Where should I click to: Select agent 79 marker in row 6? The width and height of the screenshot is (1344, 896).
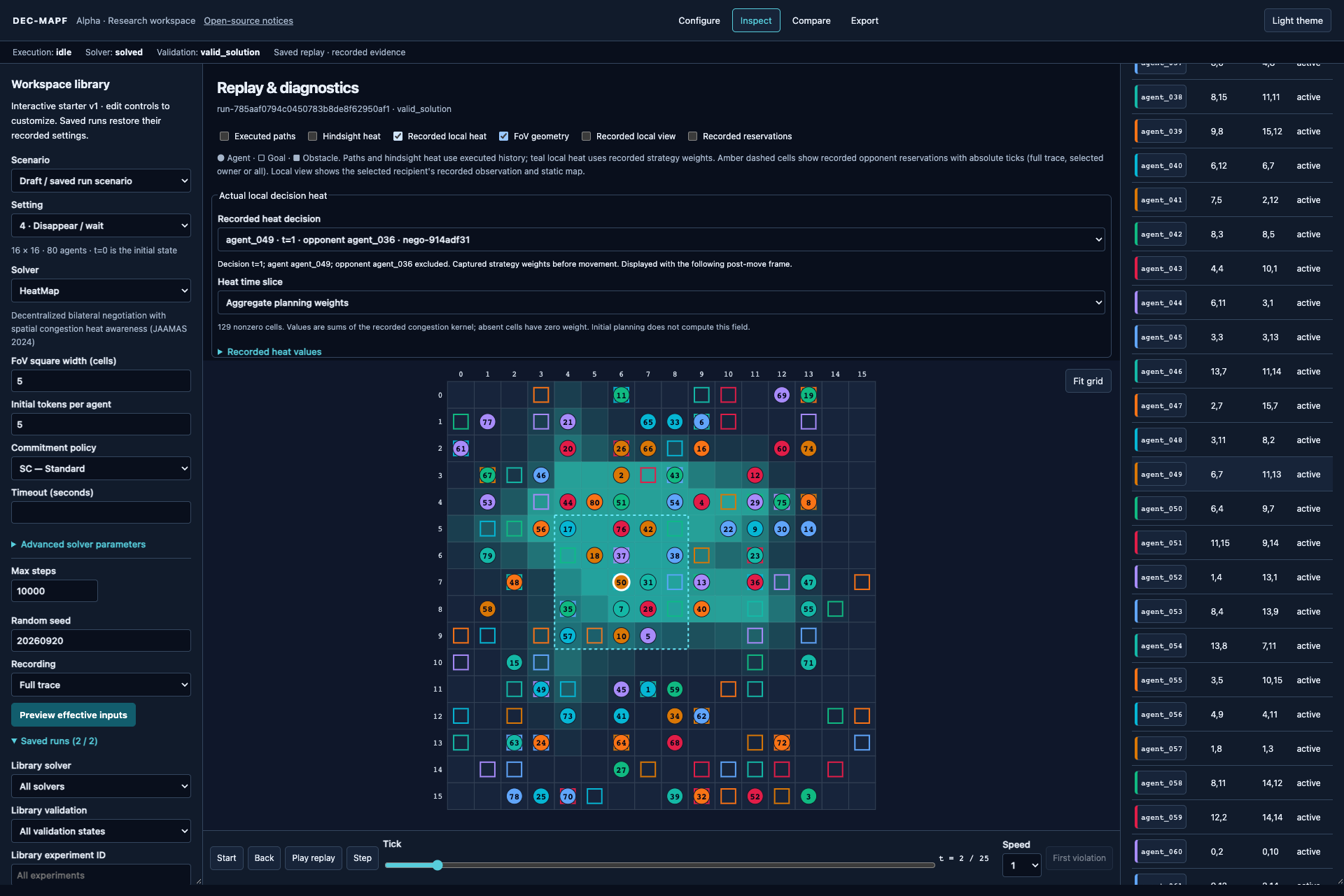487,556
